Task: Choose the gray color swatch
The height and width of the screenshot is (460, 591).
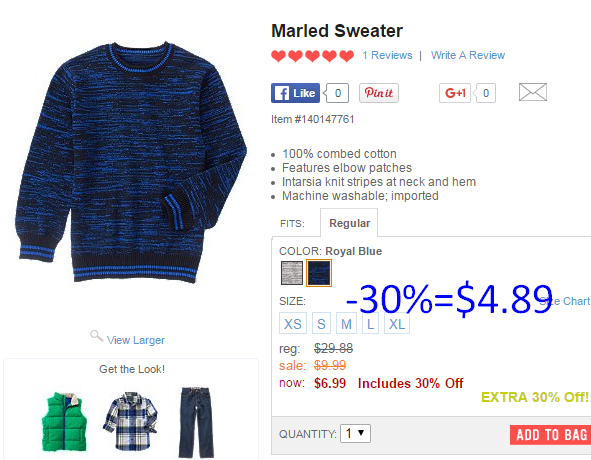Action: pyautogui.click(x=292, y=273)
